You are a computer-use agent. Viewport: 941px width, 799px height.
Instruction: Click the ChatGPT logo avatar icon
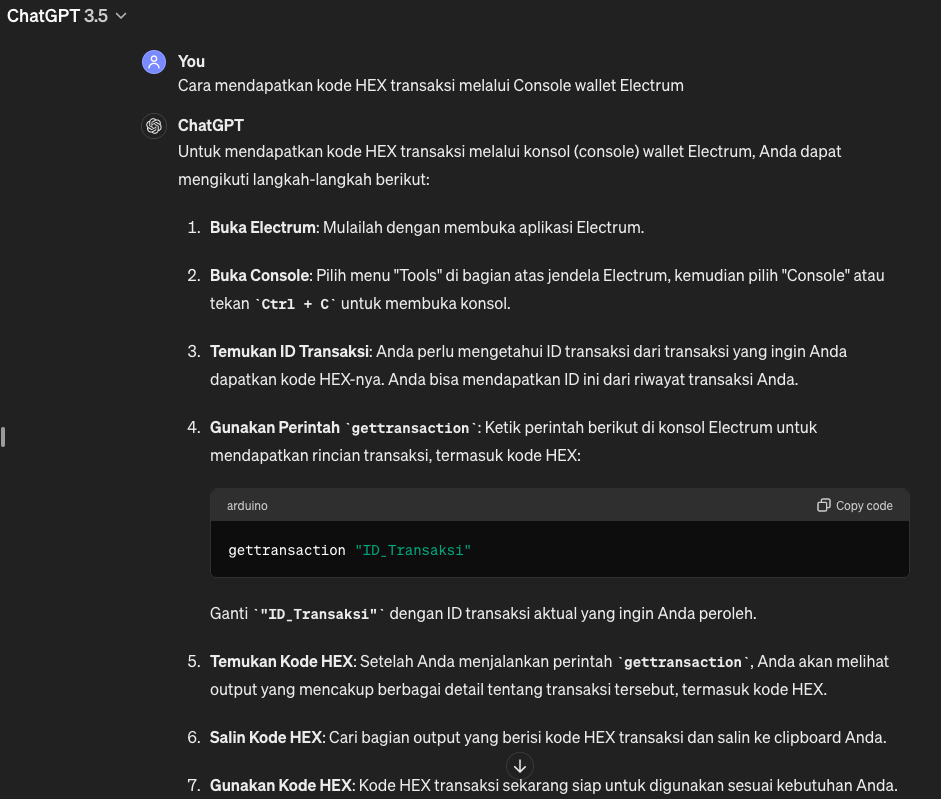click(154, 126)
